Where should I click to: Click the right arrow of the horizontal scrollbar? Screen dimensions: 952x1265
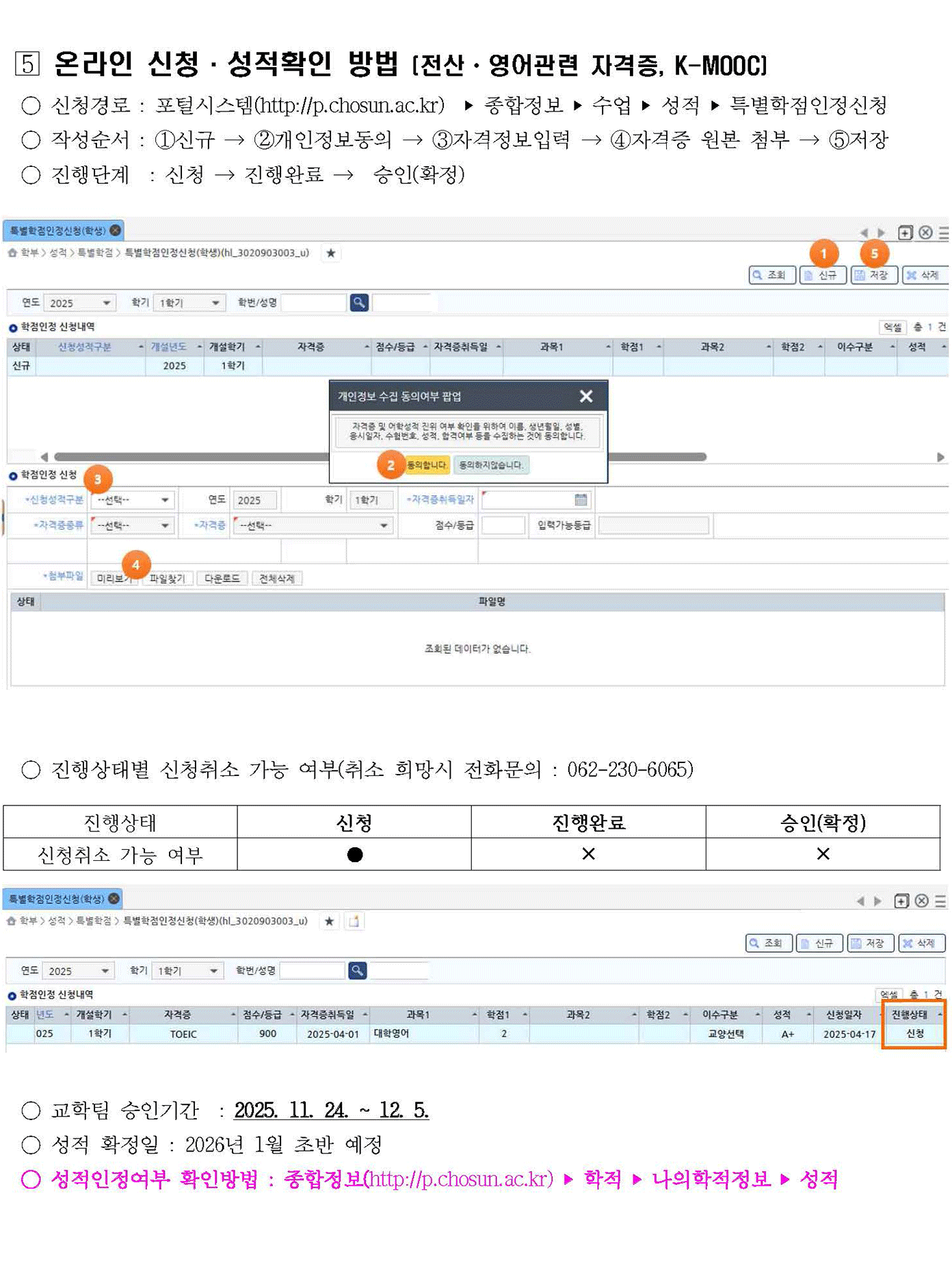[x=940, y=457]
